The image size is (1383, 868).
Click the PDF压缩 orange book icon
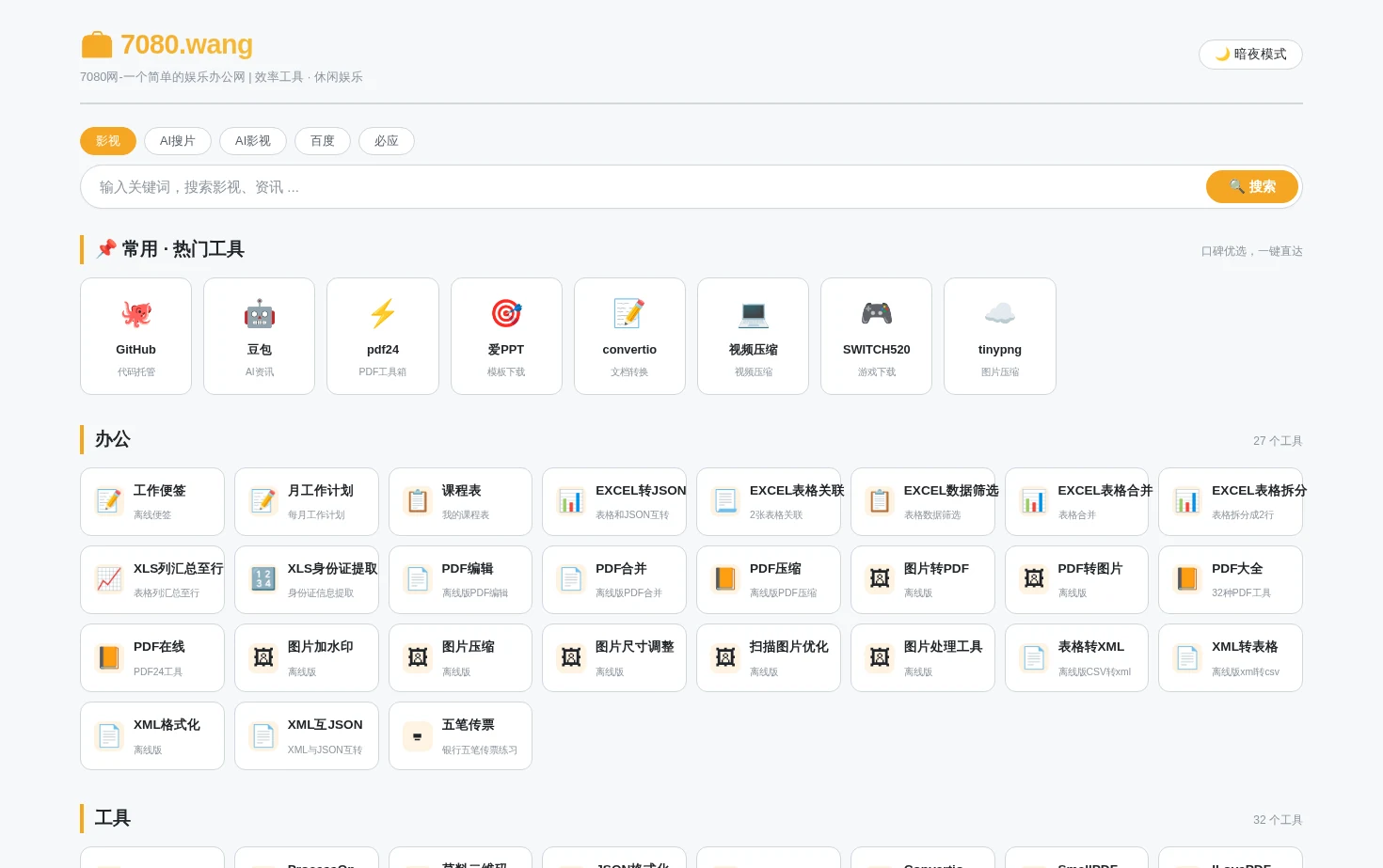pos(725,579)
